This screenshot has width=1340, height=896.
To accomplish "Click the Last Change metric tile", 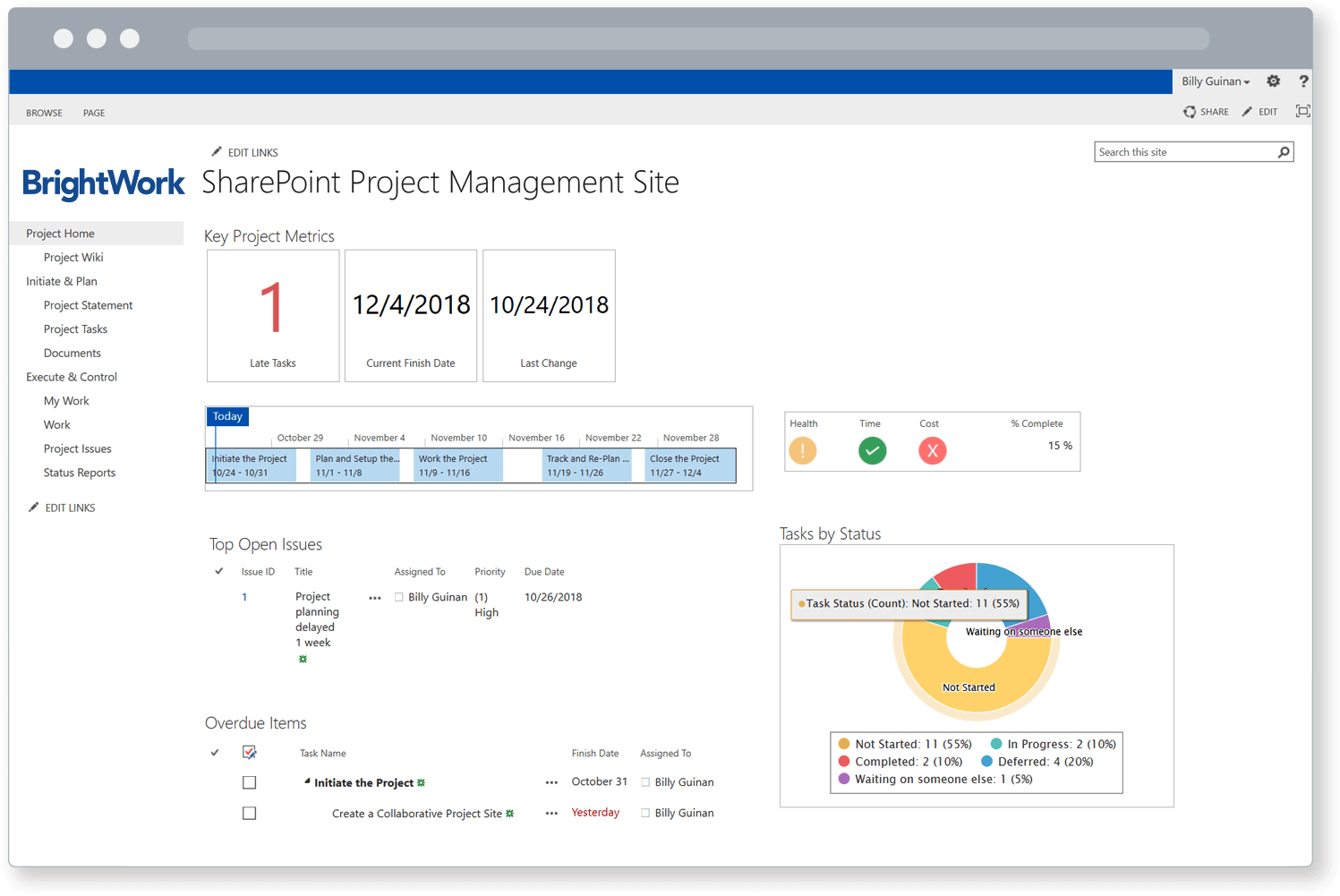I will click(x=549, y=316).
